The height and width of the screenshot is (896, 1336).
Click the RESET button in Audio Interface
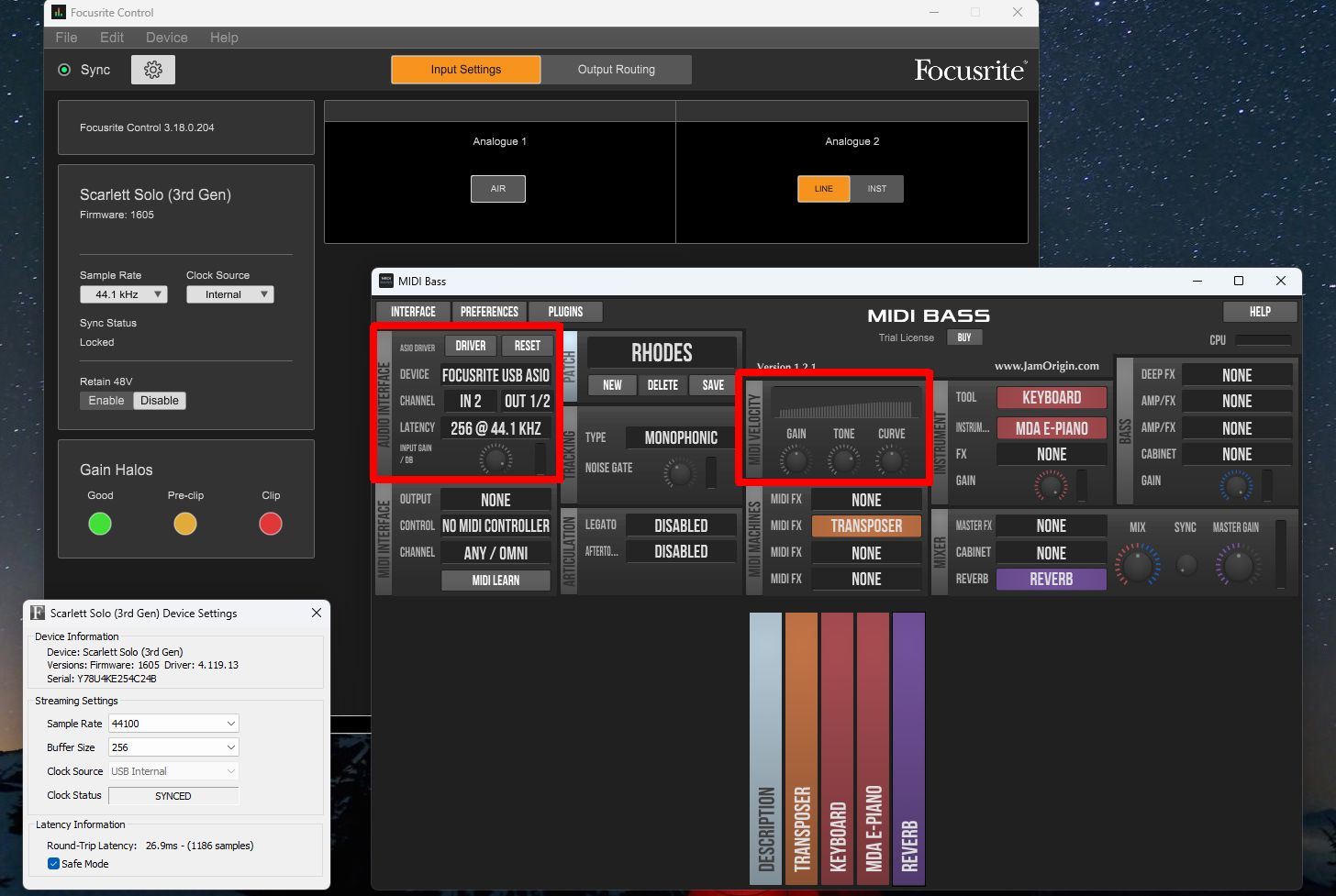(528, 346)
